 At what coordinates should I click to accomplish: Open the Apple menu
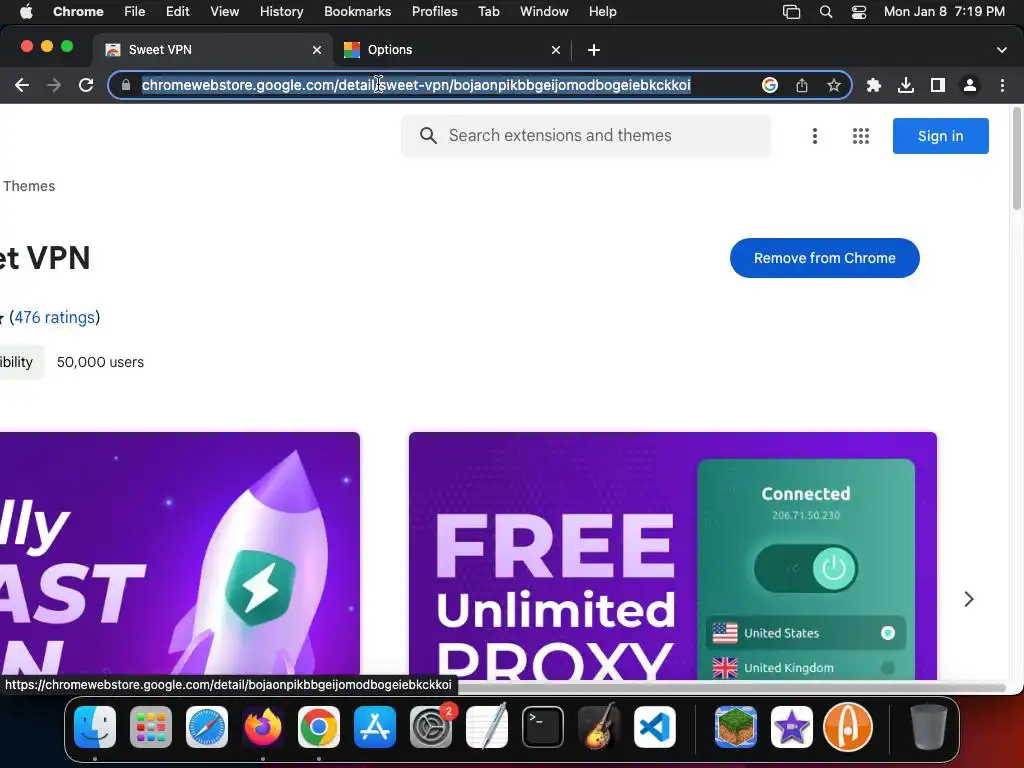click(x=26, y=12)
